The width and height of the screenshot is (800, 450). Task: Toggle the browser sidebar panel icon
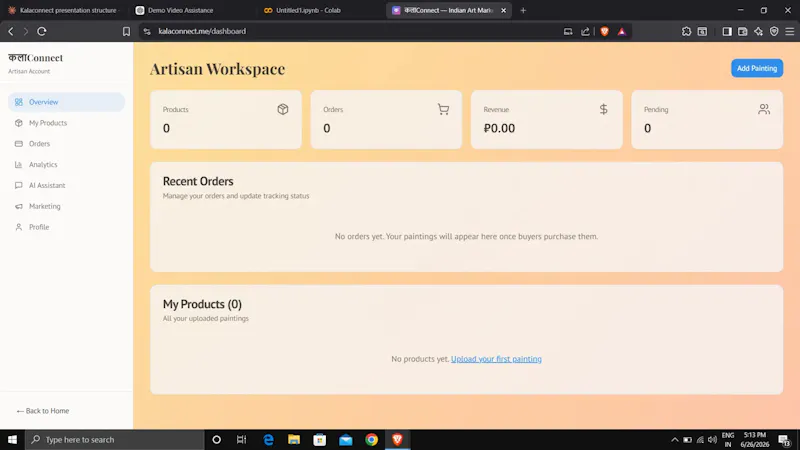[727, 32]
